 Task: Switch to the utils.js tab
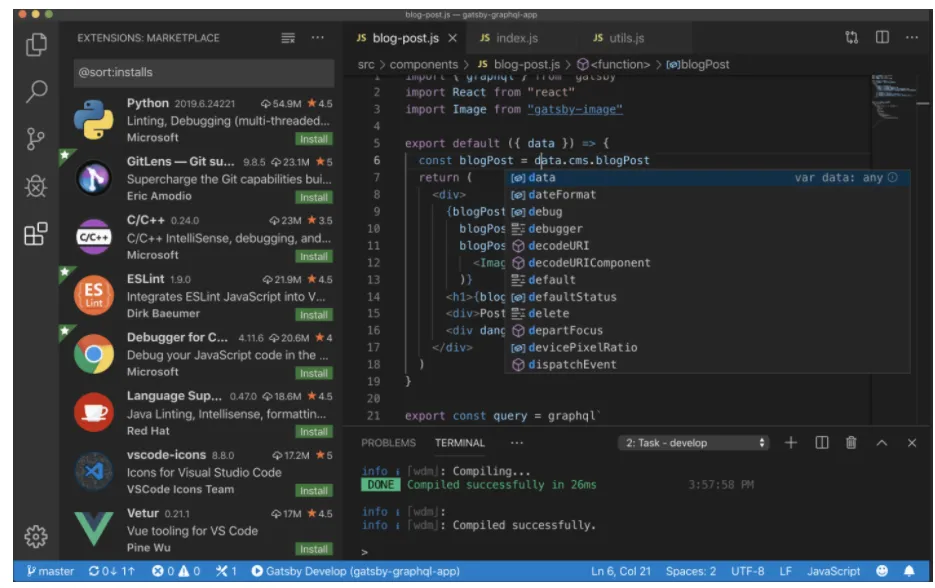[x=626, y=38]
